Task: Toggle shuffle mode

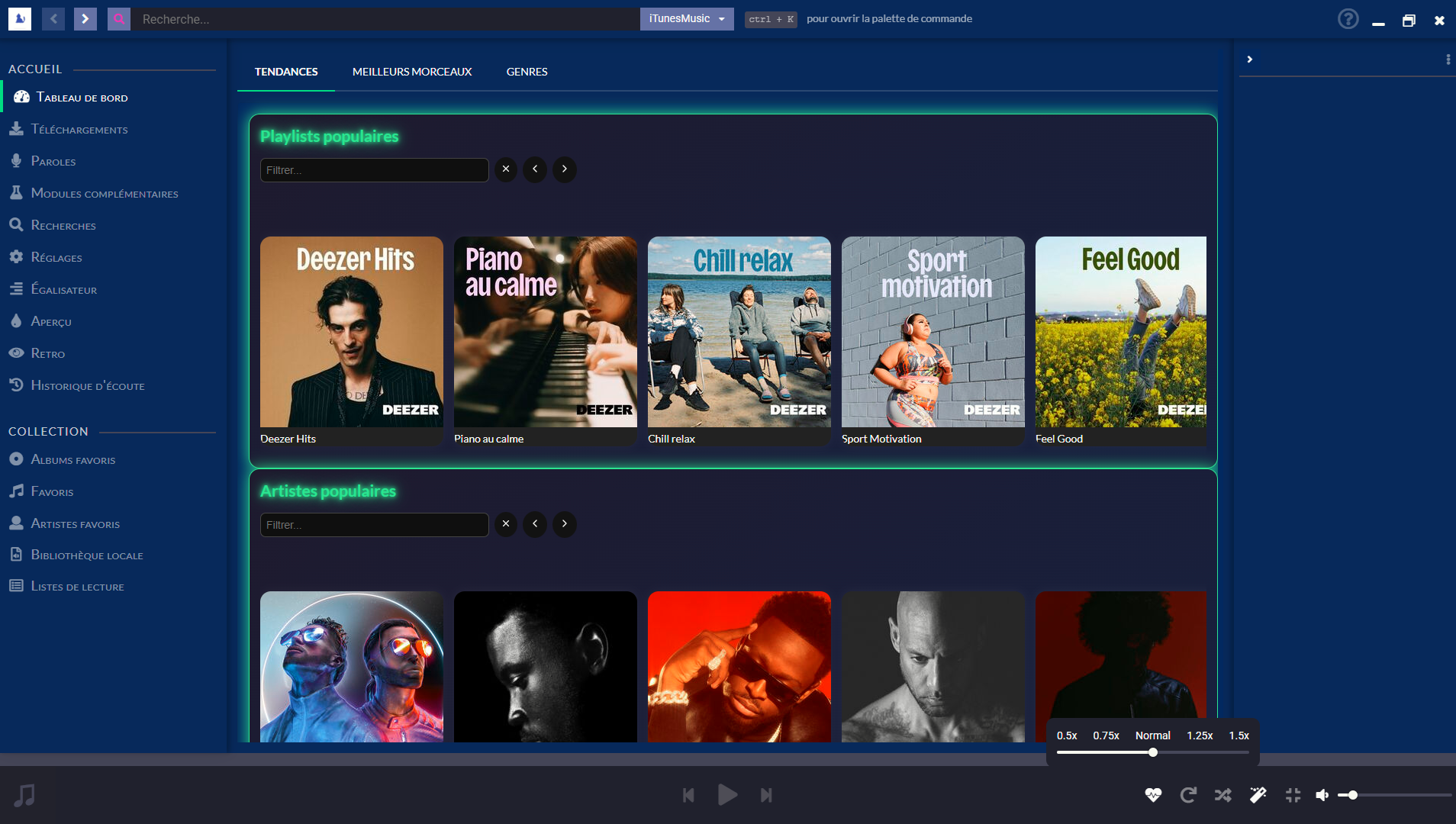Action: pyautogui.click(x=1223, y=795)
